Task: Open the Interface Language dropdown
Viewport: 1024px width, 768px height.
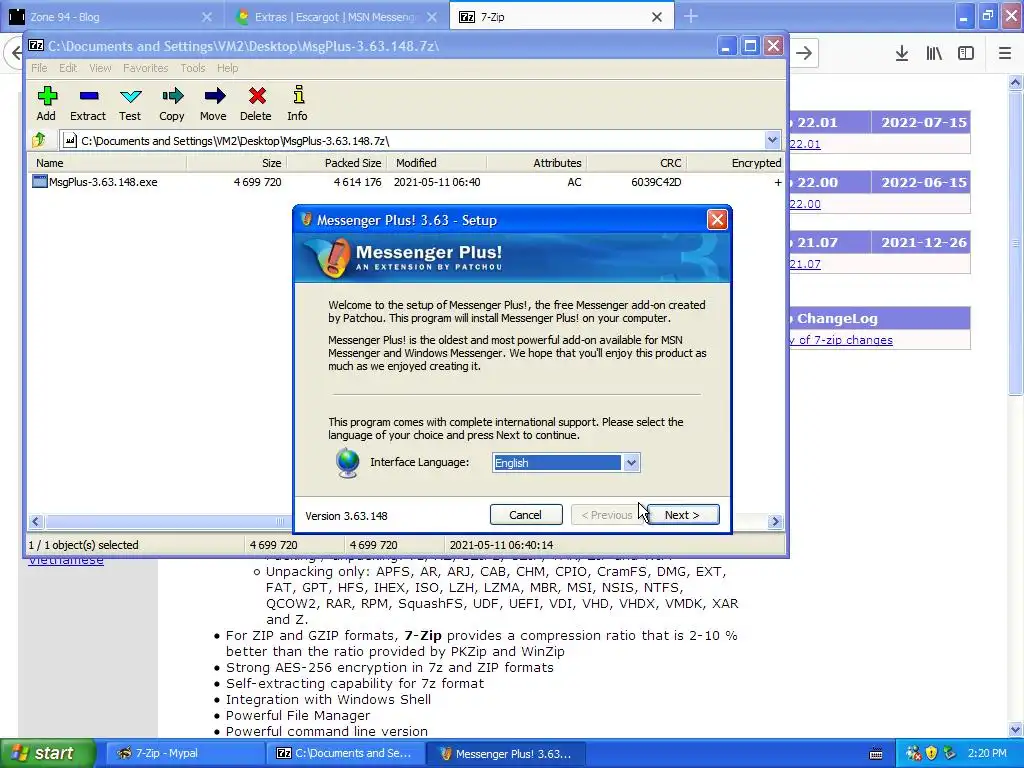Action: (x=631, y=462)
